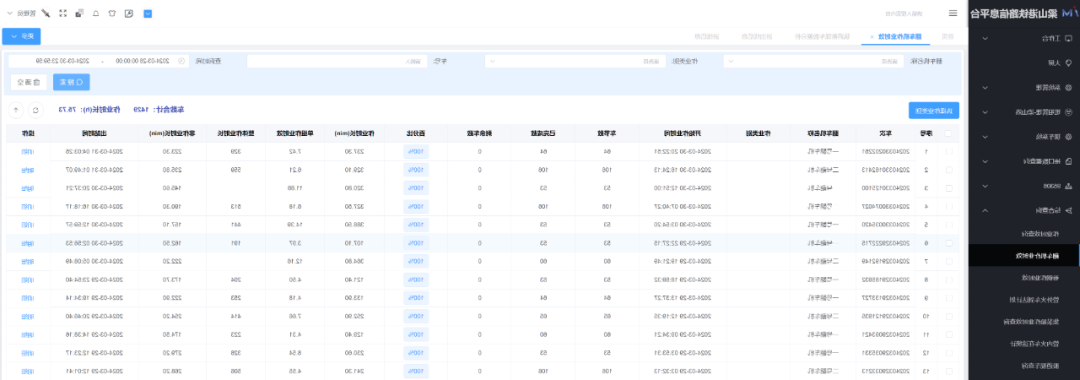The image size is (1080, 380).
Task: Click the 车数合计: 1429 summary text
Action: coord(159,110)
